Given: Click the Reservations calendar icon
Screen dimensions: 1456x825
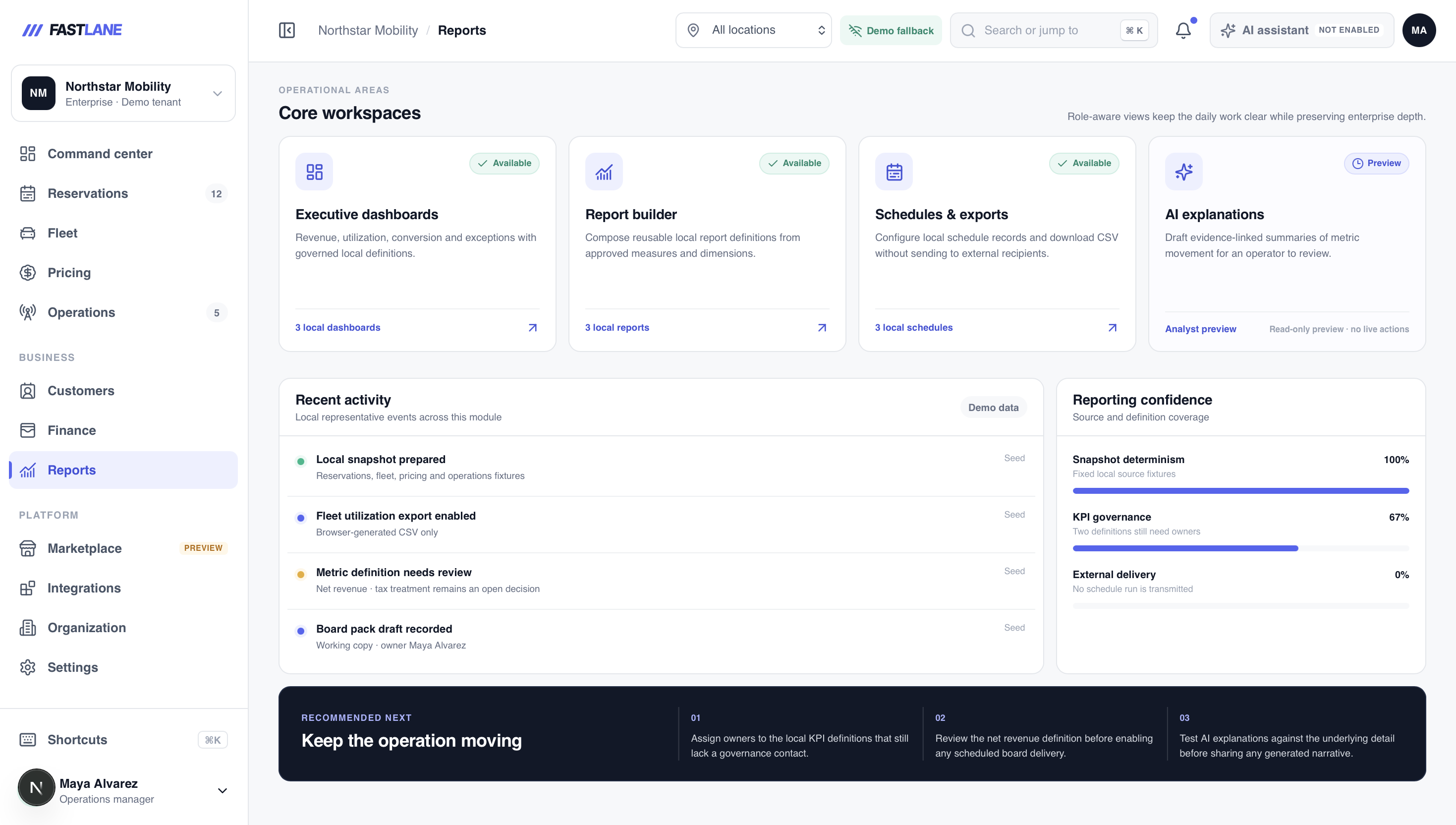Looking at the screenshot, I should coord(28,193).
